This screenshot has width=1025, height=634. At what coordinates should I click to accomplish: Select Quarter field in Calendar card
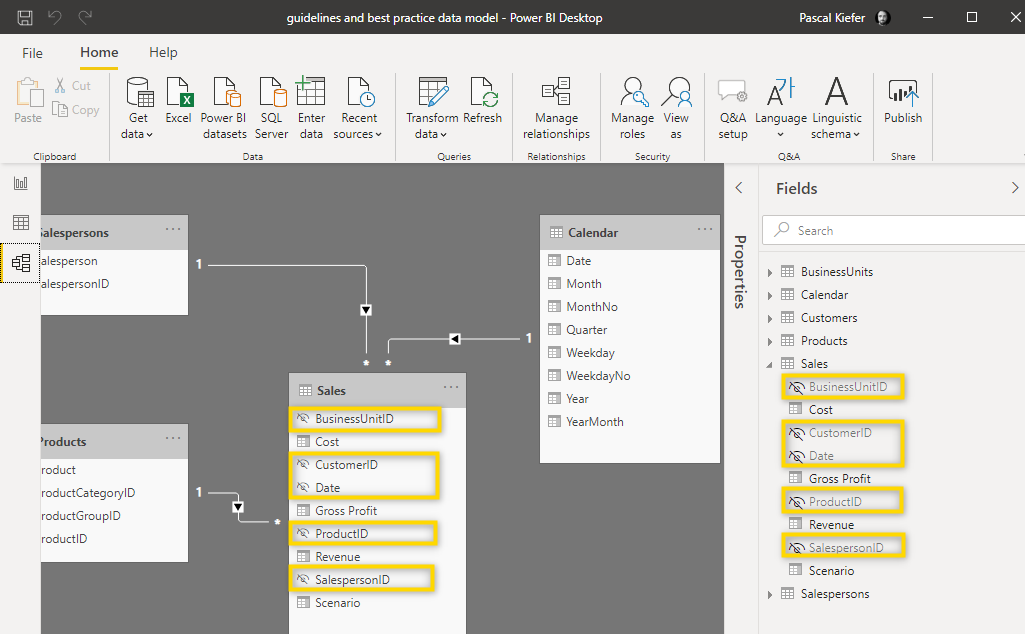[x=586, y=330]
